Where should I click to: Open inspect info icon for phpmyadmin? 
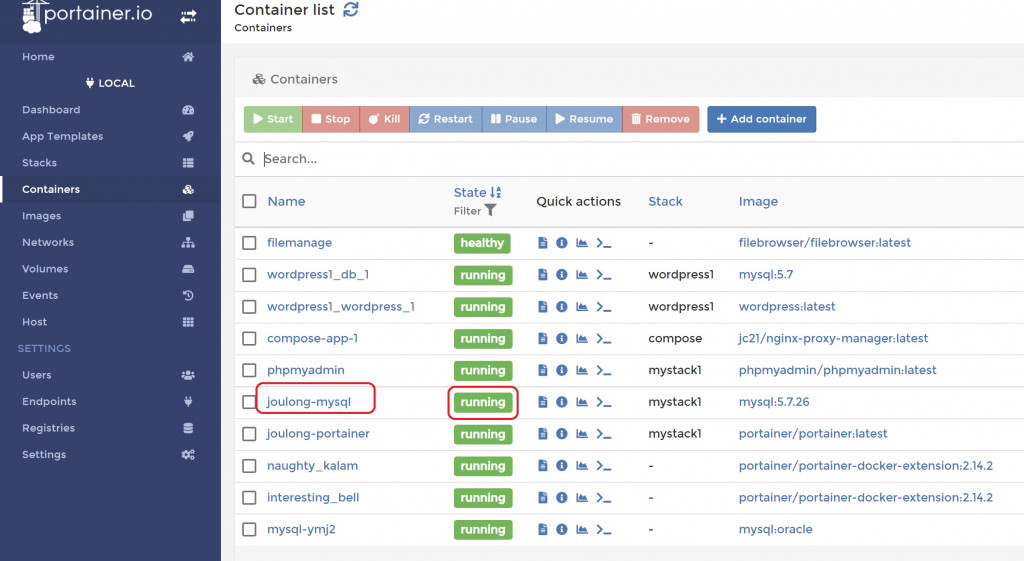pyautogui.click(x=562, y=370)
